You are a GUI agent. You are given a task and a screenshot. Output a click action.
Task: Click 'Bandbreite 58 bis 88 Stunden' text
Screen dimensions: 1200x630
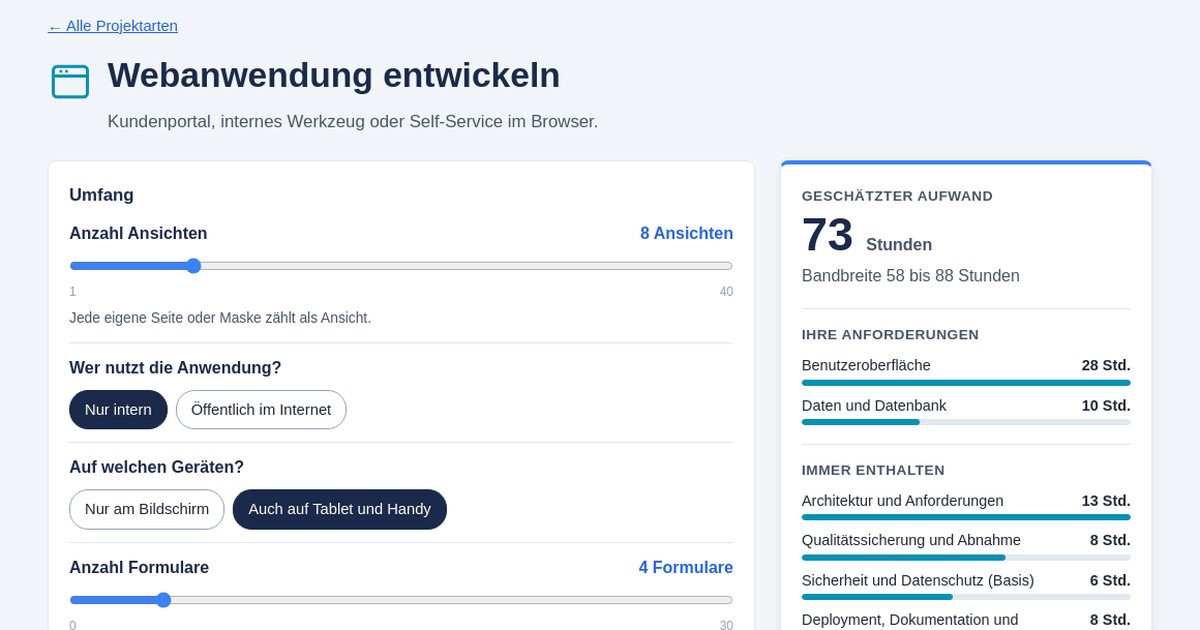[911, 276]
